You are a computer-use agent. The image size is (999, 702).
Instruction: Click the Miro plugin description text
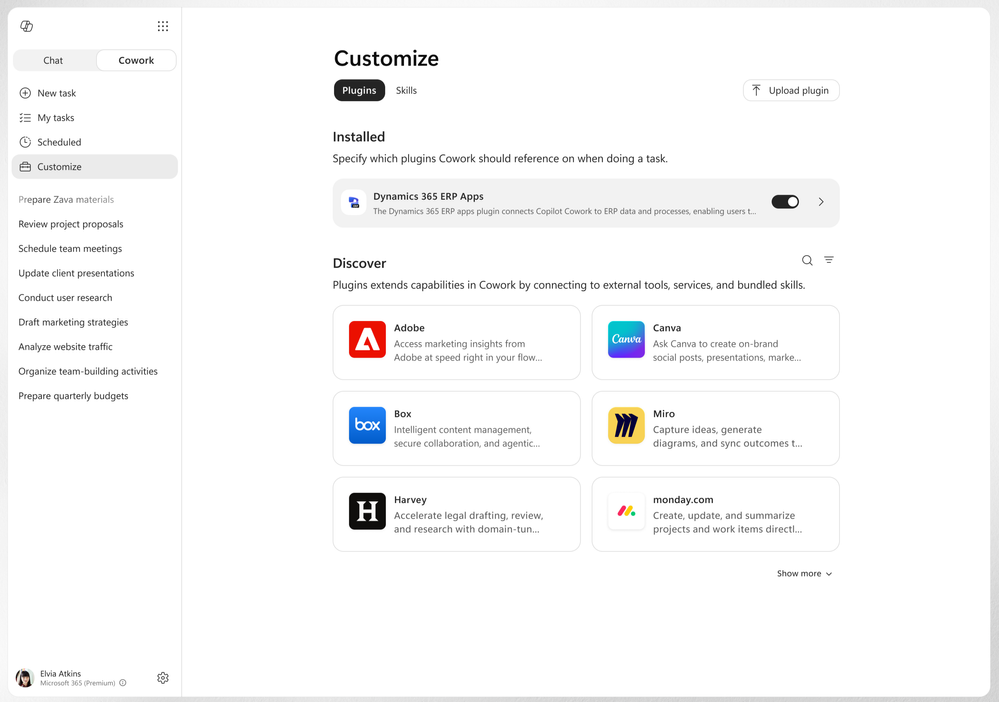728,436
